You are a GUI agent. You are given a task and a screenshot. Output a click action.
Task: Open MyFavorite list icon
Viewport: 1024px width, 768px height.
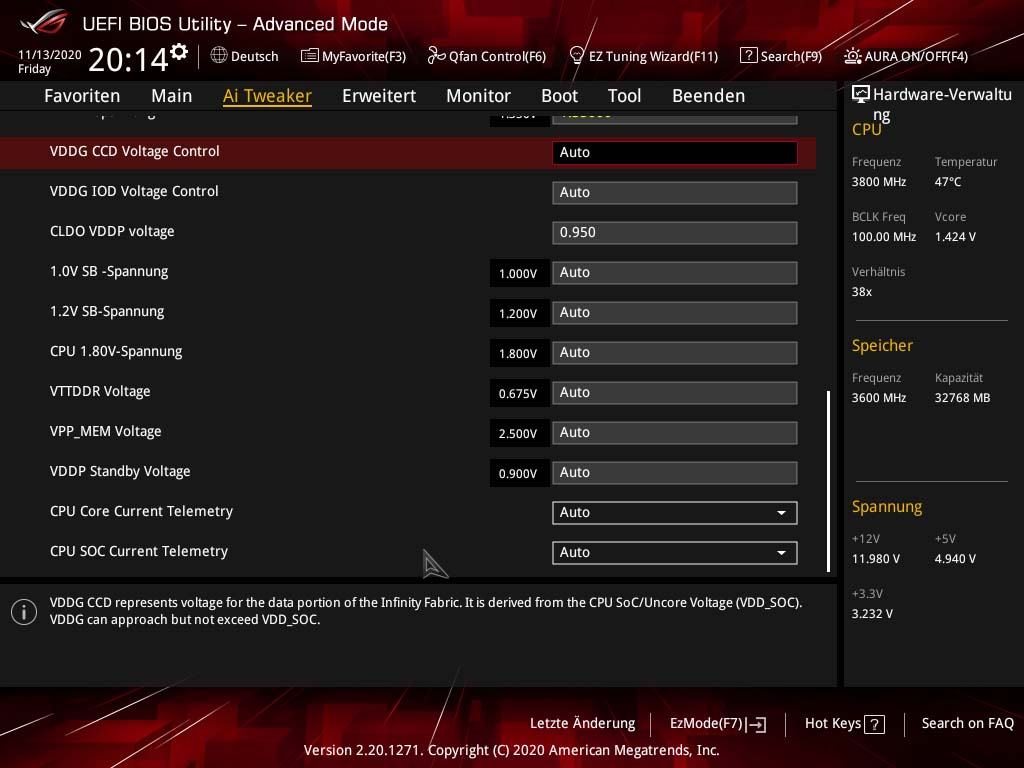(310, 56)
